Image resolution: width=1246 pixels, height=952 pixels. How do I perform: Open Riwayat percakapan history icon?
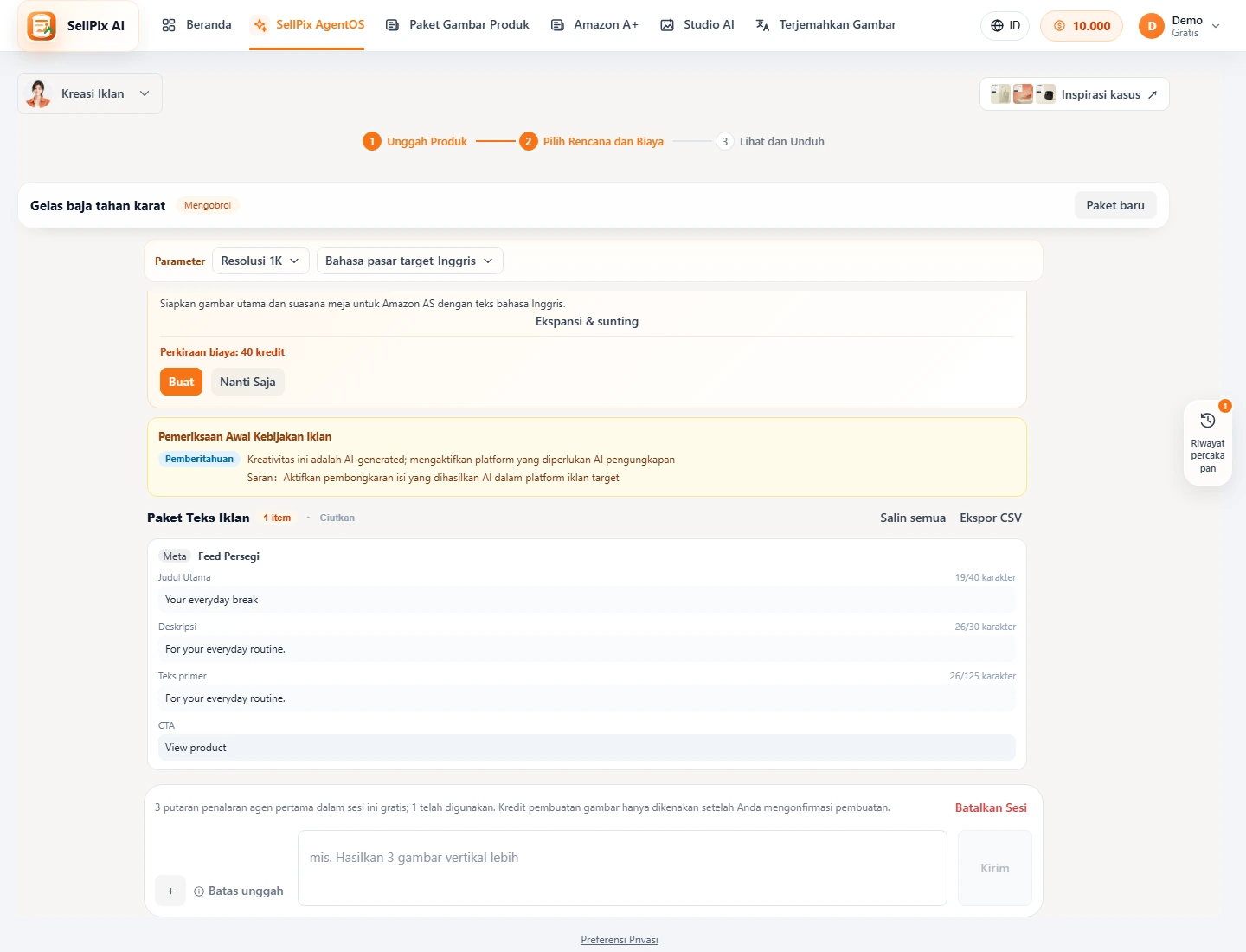[x=1208, y=421]
